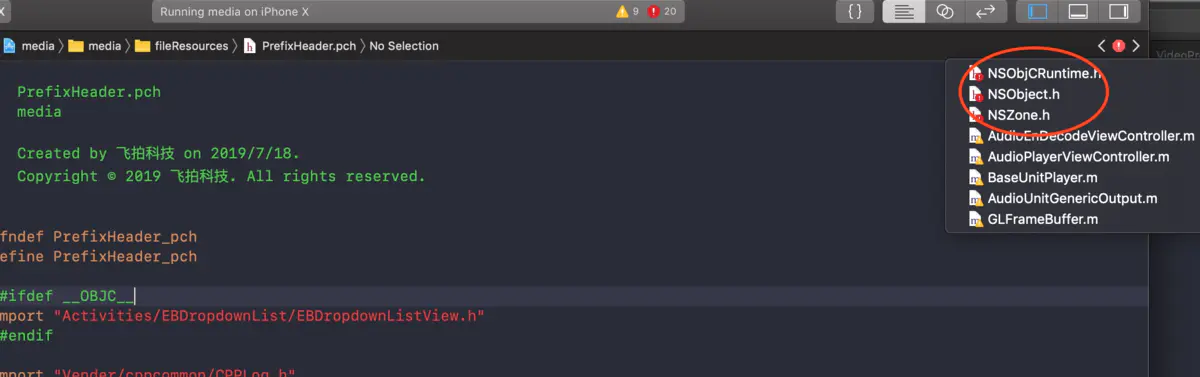The width and height of the screenshot is (1200, 377).
Task: Switch to the Version editor arrows mode
Action: point(985,12)
